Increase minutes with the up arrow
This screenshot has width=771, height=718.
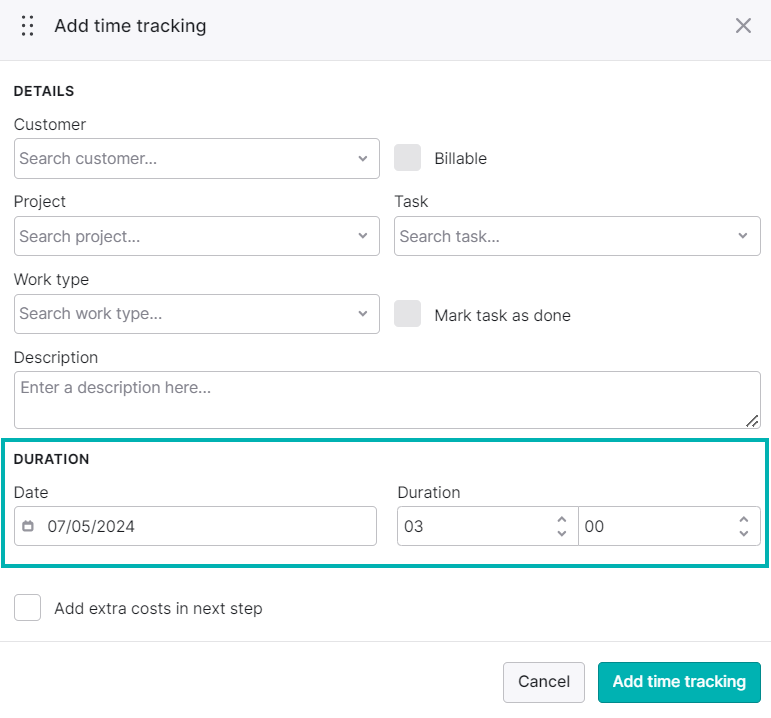click(x=743, y=519)
